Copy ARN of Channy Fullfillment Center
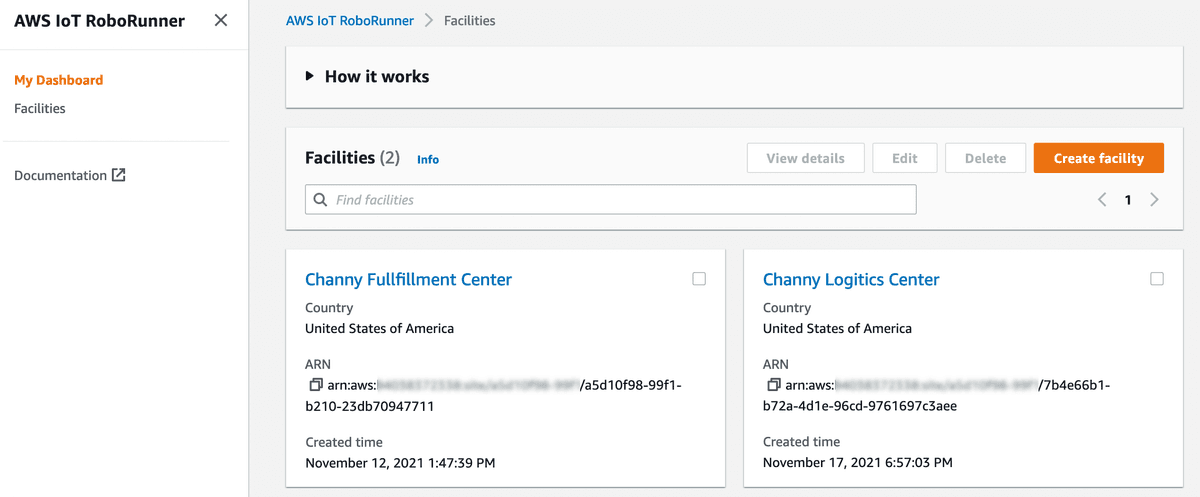The width and height of the screenshot is (1200, 497). pyautogui.click(x=315, y=385)
